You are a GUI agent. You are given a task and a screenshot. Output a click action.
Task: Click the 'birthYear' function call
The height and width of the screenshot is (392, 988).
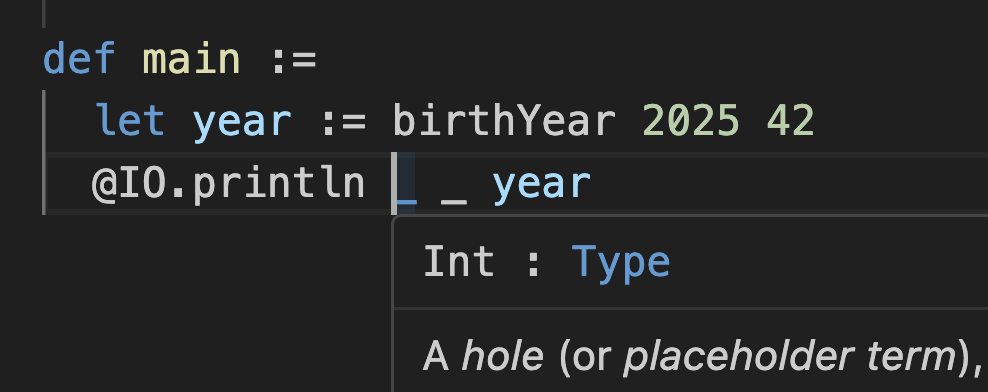click(x=504, y=120)
